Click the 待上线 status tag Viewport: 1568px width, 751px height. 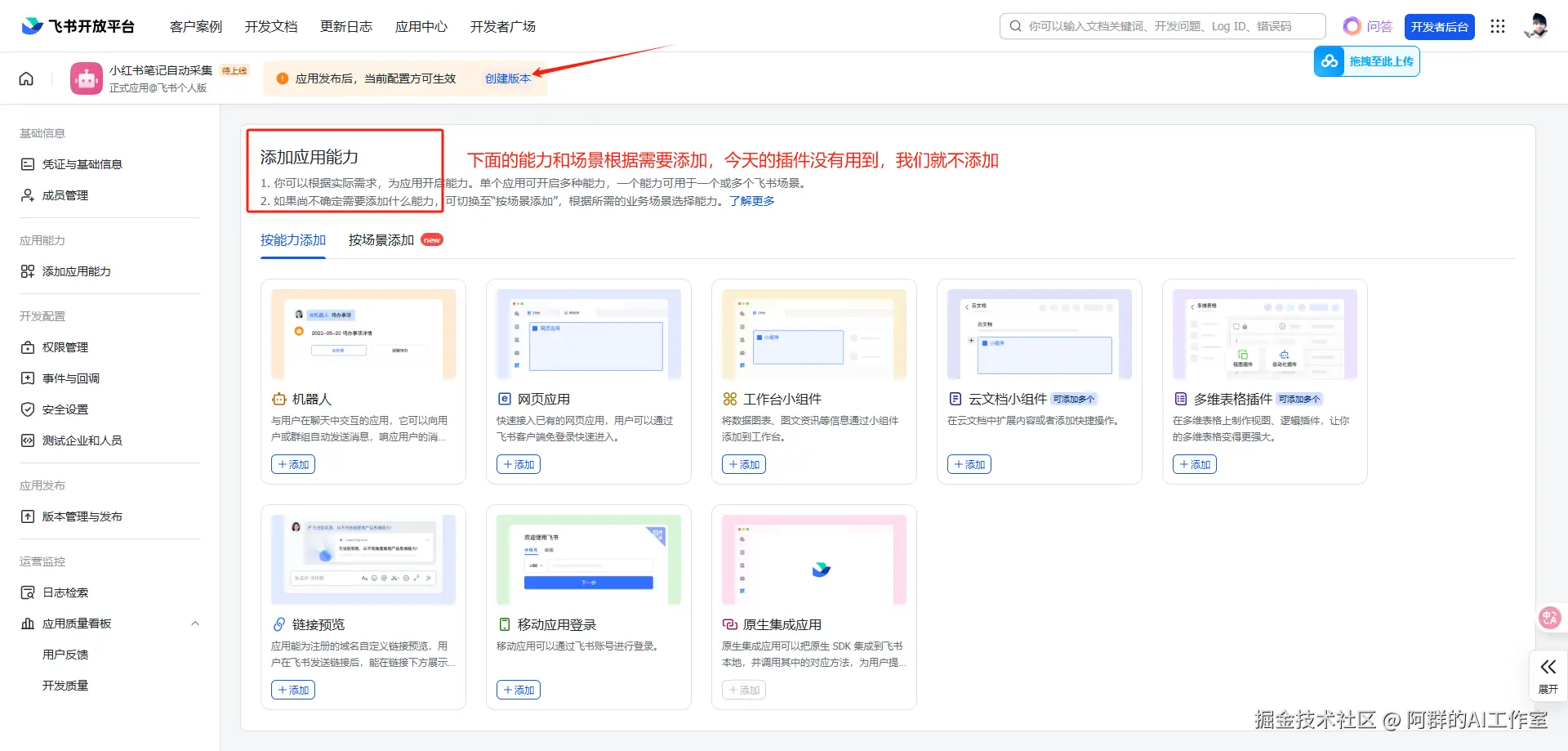coord(234,71)
